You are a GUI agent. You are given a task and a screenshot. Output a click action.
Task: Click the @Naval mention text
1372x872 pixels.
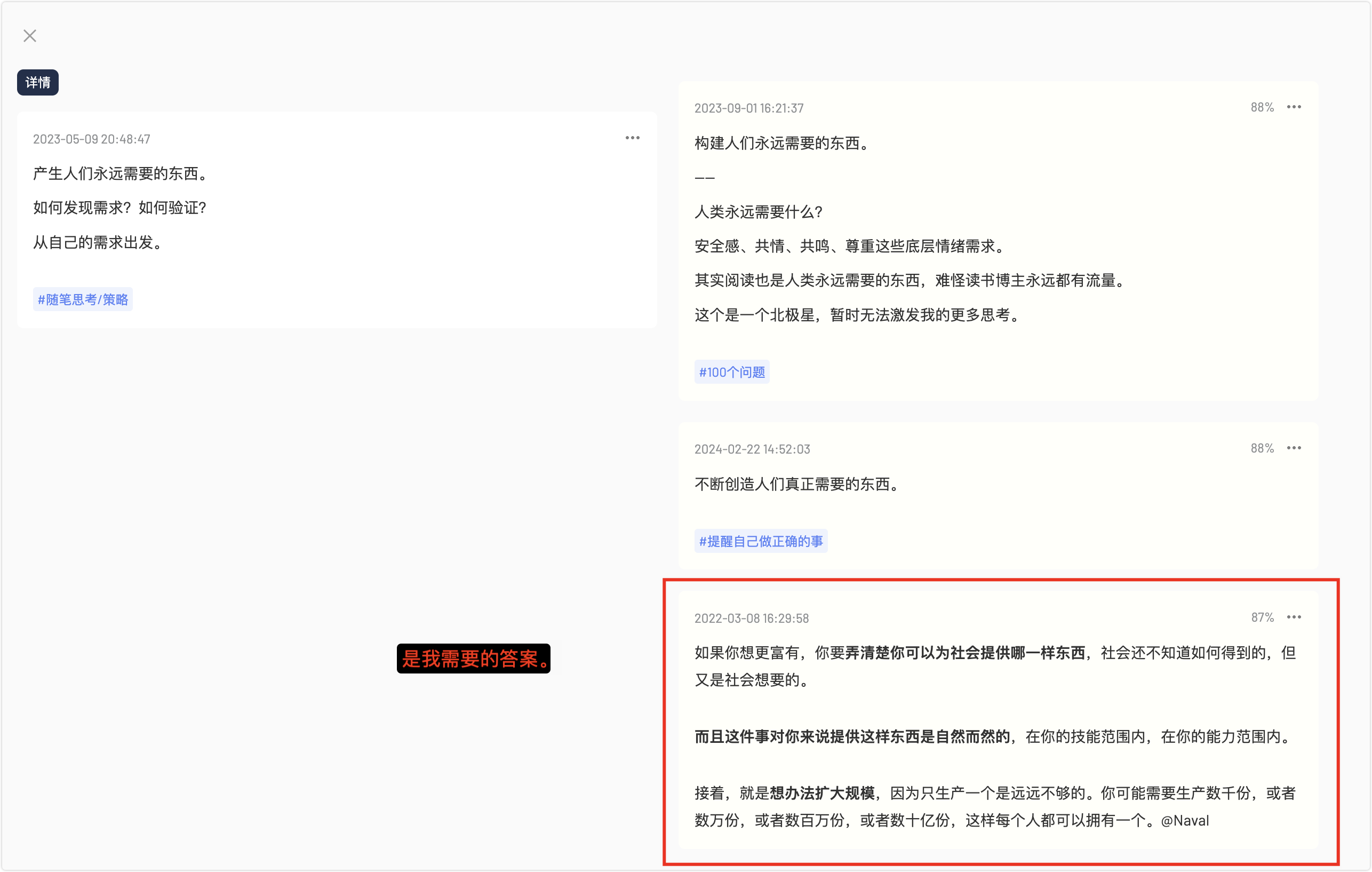pyautogui.click(x=1185, y=820)
